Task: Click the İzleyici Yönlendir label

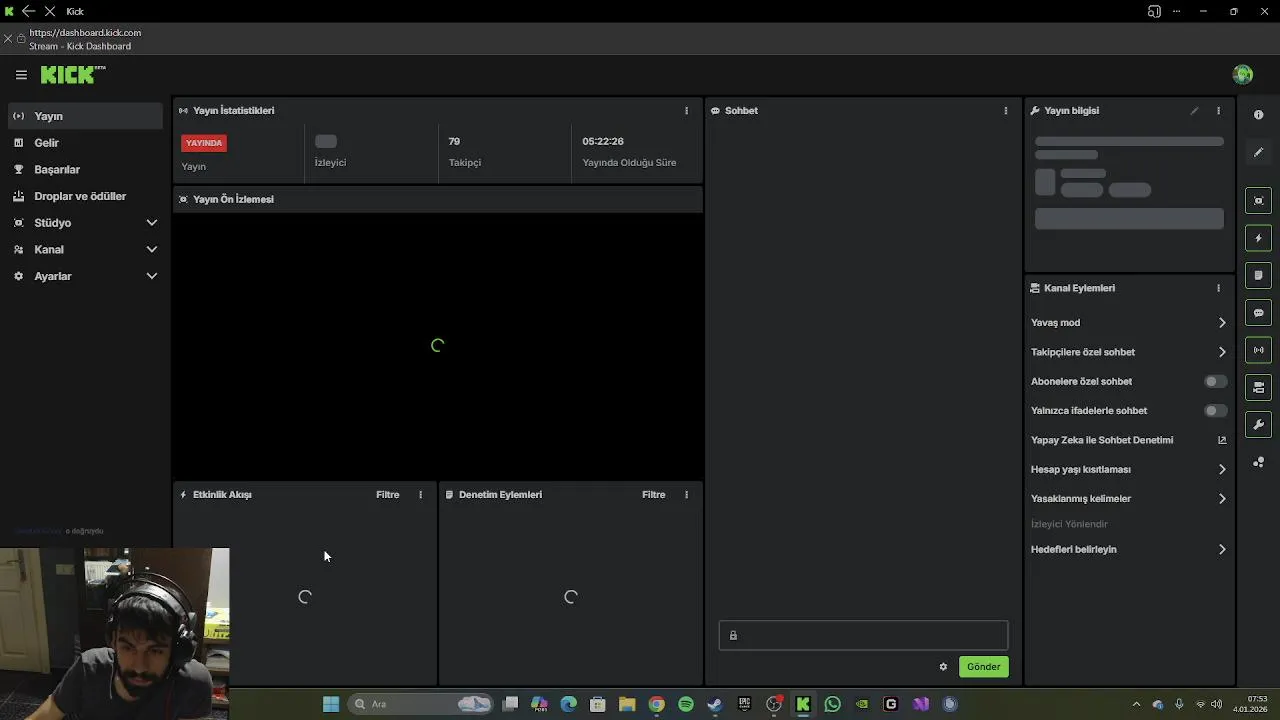Action: 1069,524
